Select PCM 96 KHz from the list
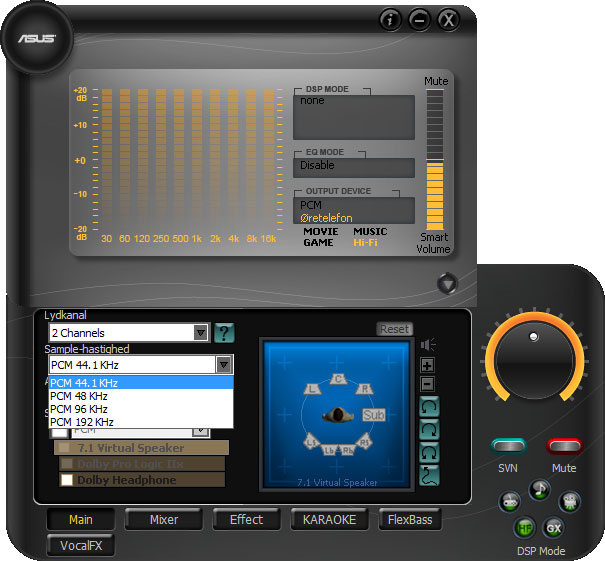Image resolution: width=605 pixels, height=561 pixels. (141, 409)
